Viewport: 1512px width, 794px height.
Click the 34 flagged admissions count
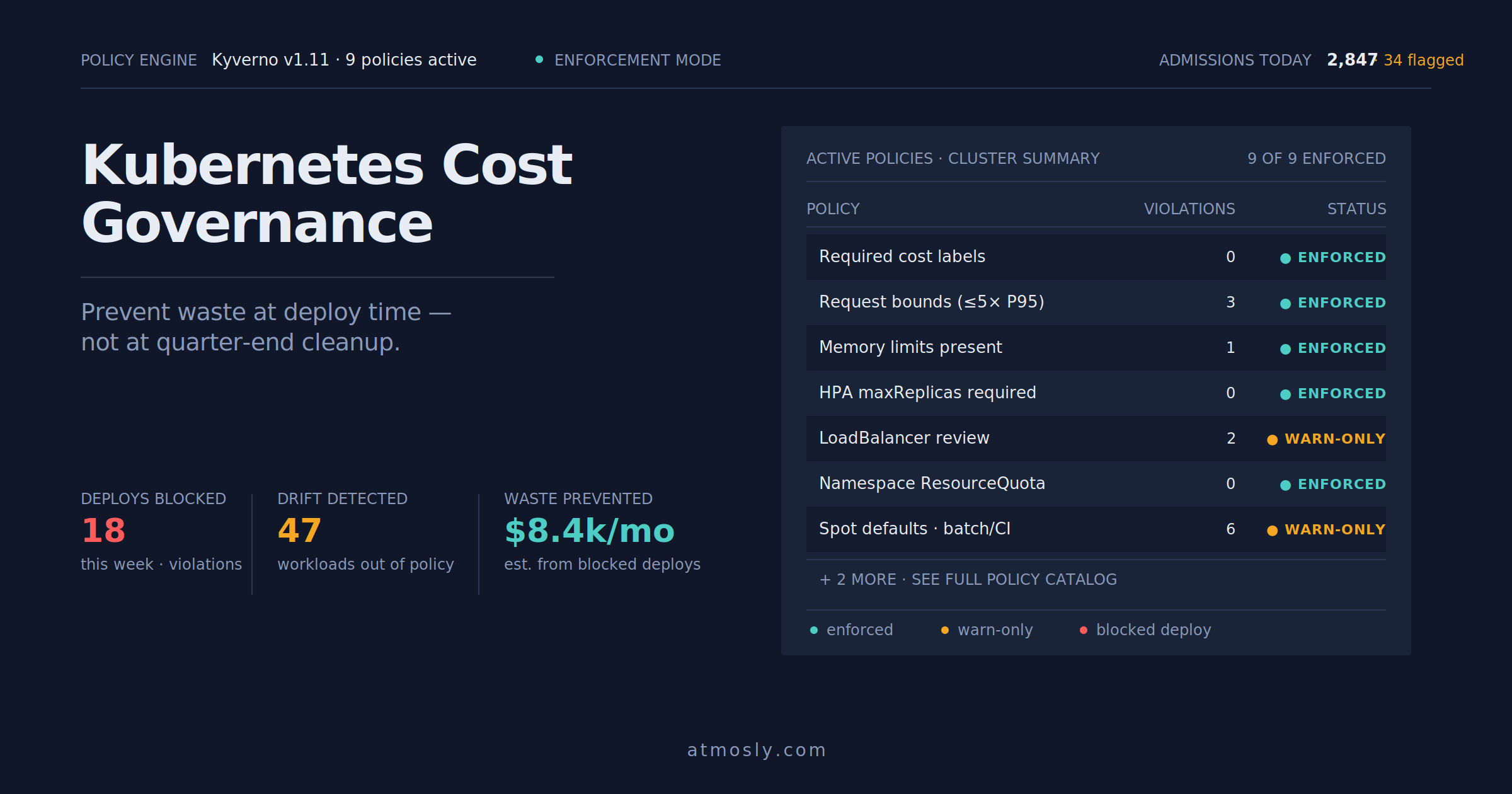pos(1424,60)
